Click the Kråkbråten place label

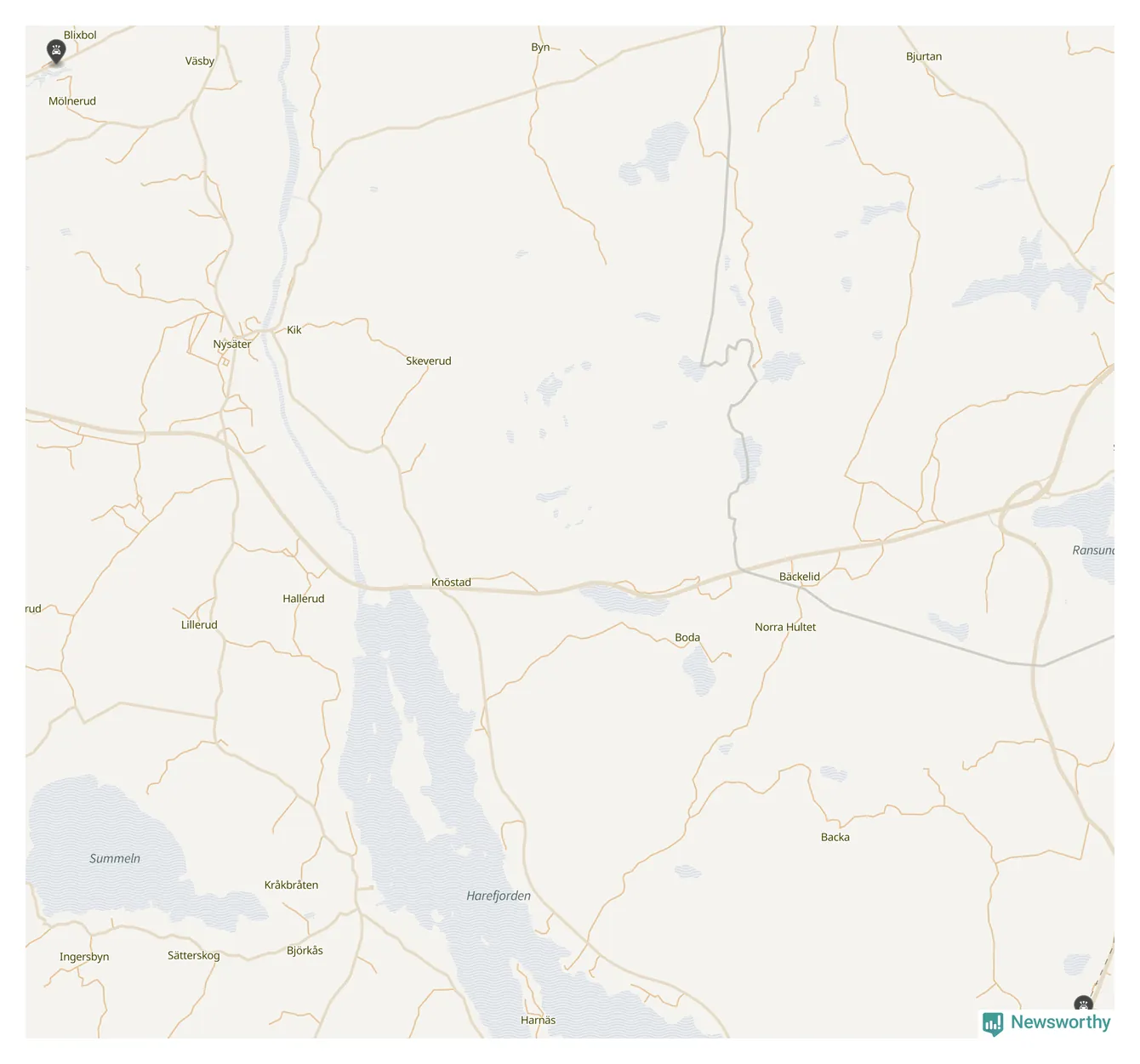(292, 885)
